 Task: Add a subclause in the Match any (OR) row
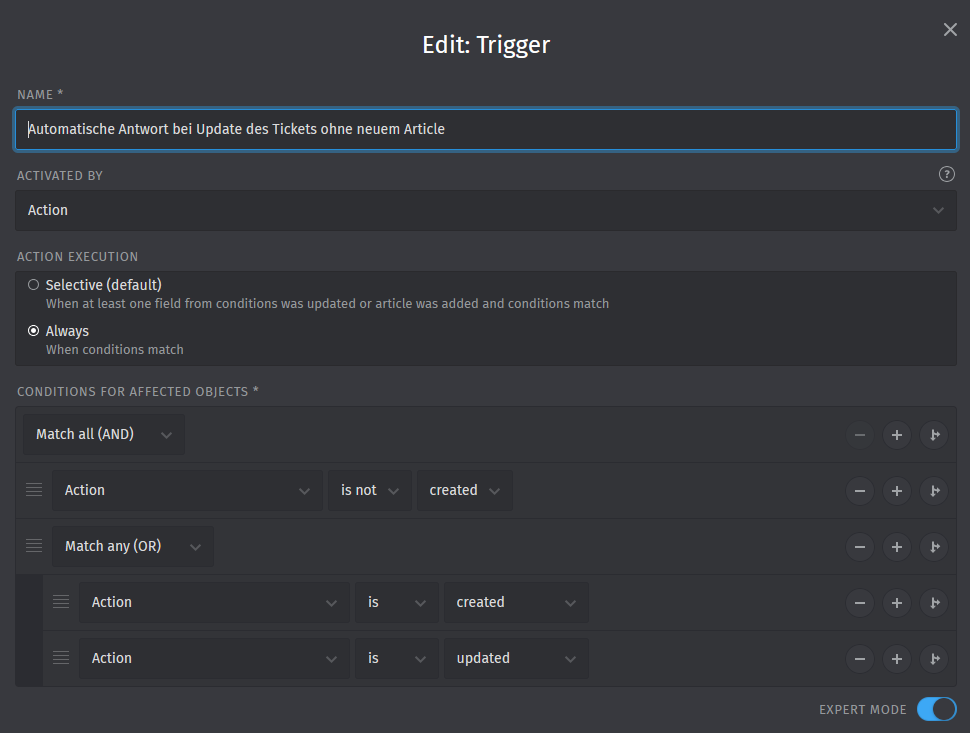click(x=934, y=547)
